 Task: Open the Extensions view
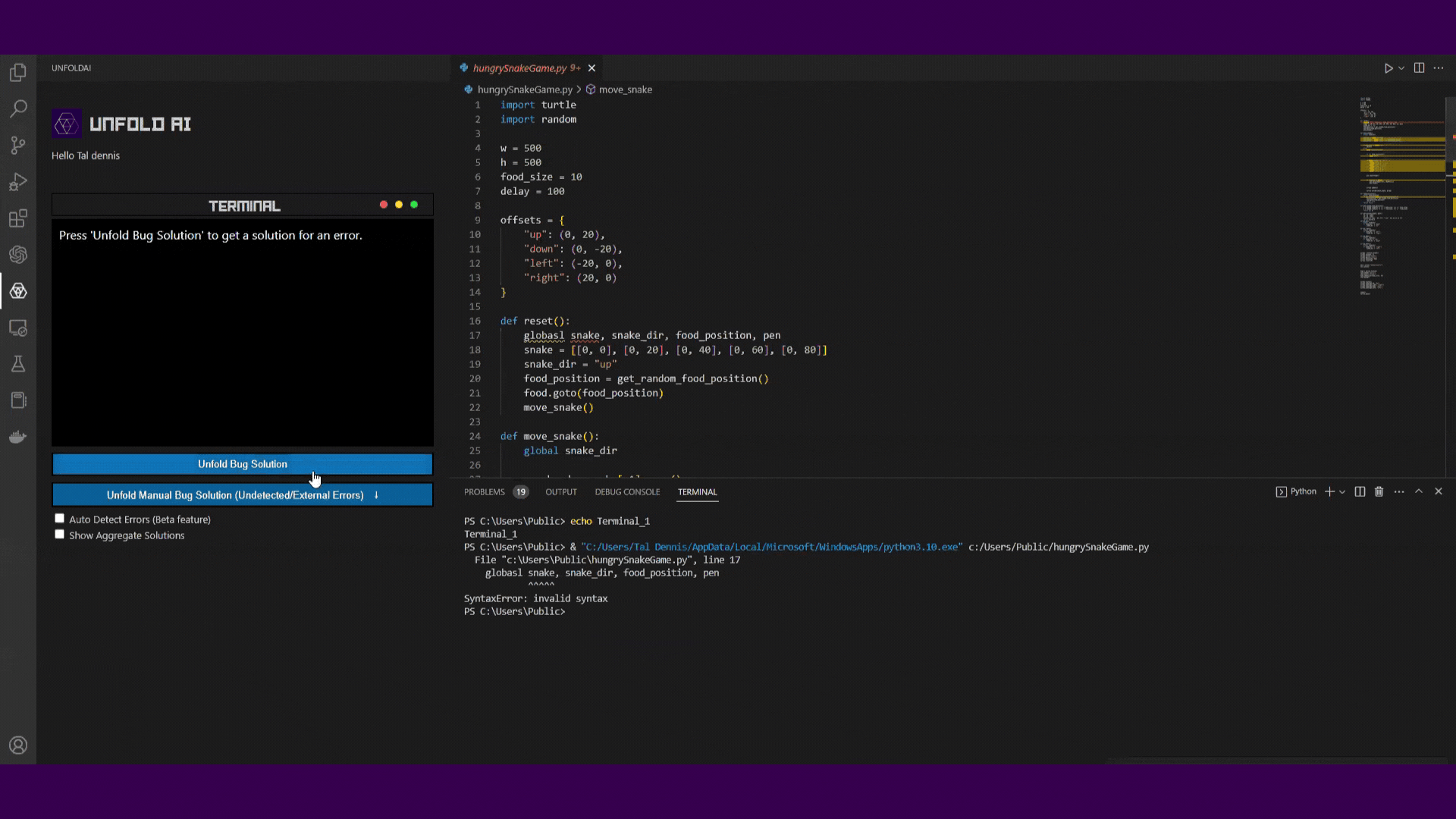(x=18, y=218)
